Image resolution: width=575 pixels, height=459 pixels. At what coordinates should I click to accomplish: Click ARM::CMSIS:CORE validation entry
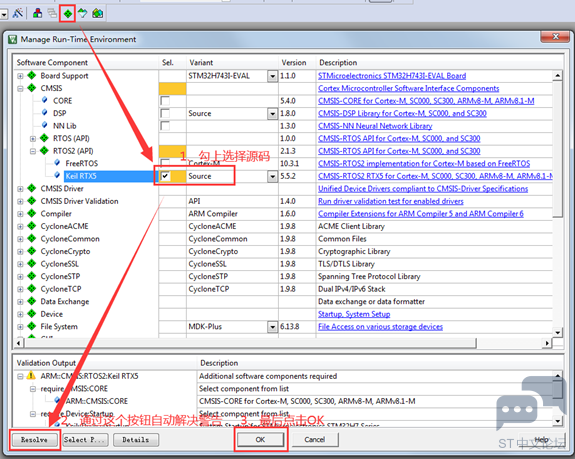tap(97, 401)
